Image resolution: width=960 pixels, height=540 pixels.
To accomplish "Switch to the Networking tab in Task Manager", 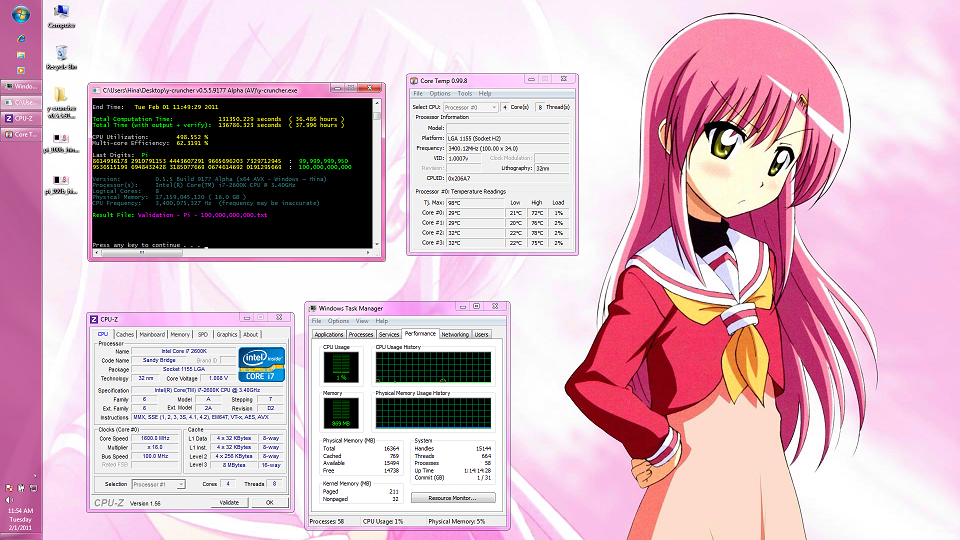I will point(455,334).
